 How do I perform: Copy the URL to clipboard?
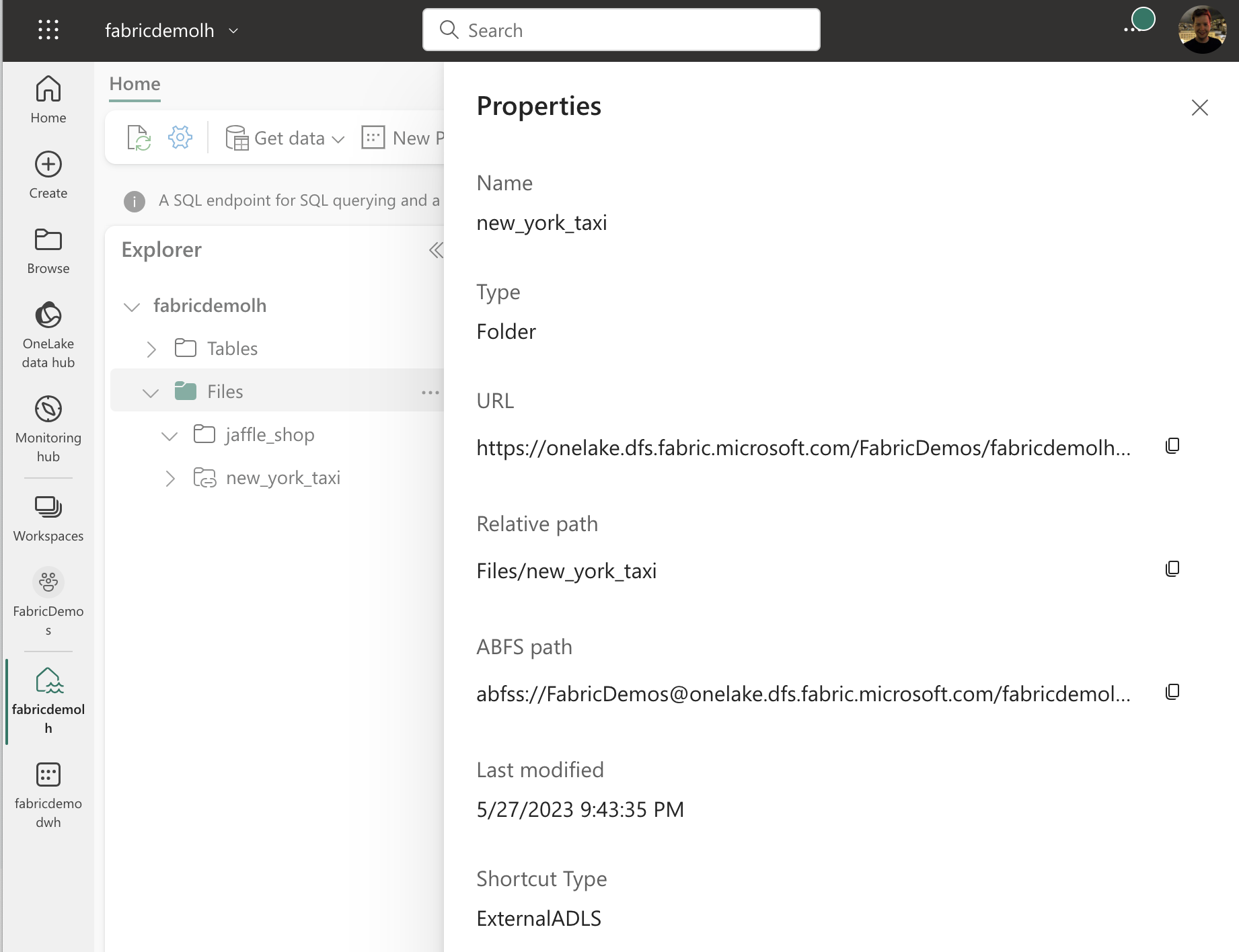(x=1172, y=446)
